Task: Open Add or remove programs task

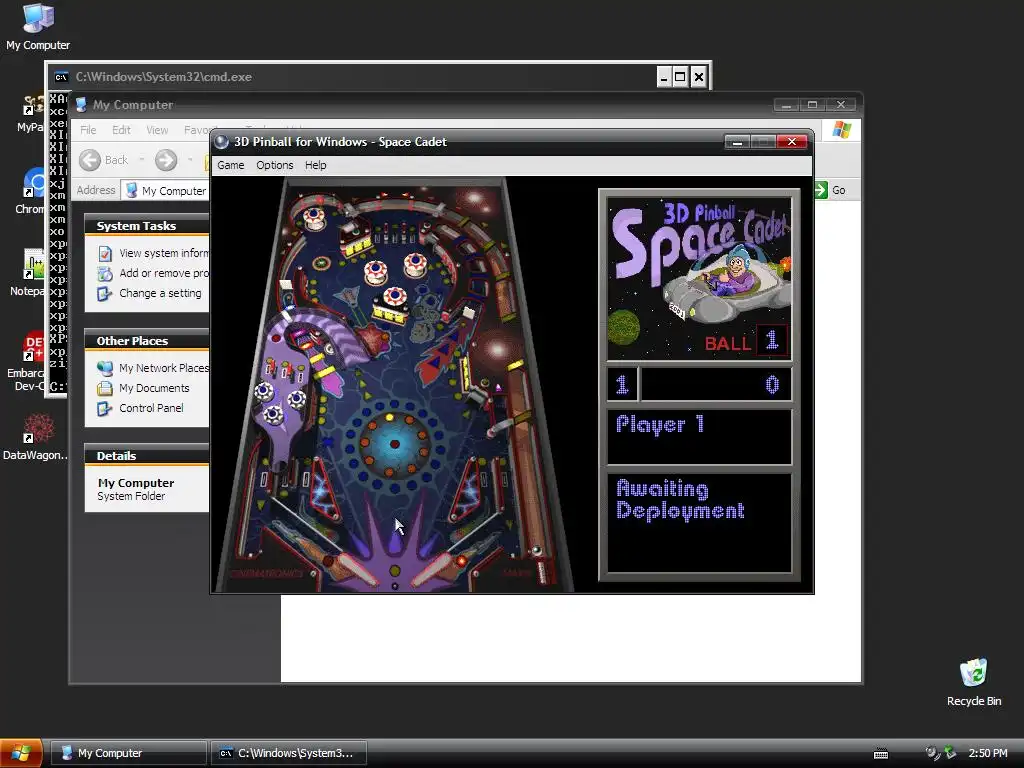Action: [164, 273]
